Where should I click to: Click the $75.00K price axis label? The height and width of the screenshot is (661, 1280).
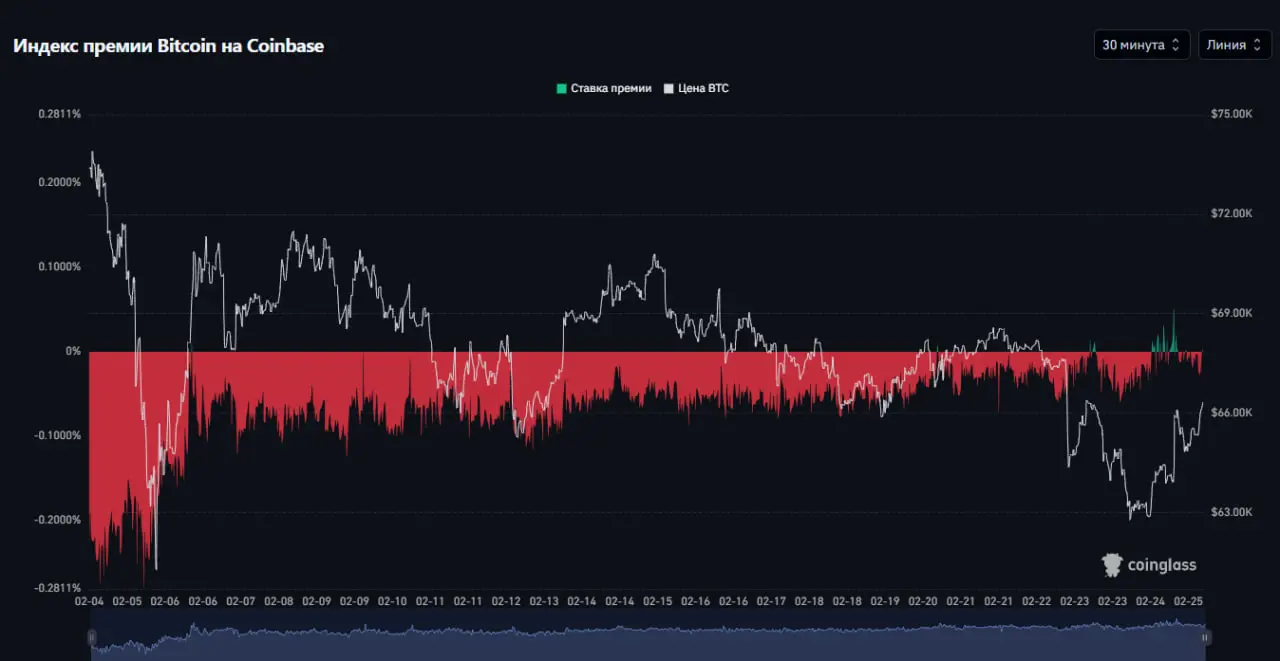(x=1231, y=114)
